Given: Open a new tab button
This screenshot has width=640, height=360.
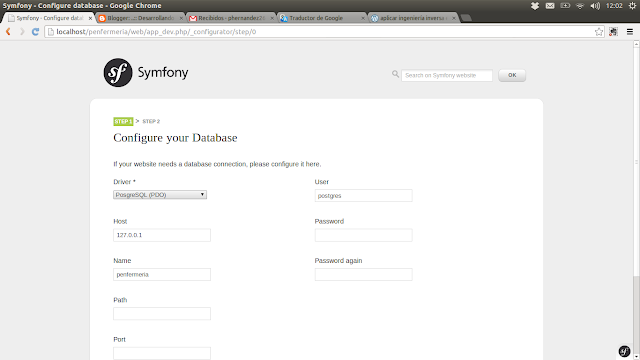Looking at the screenshot, I should point(466,18).
